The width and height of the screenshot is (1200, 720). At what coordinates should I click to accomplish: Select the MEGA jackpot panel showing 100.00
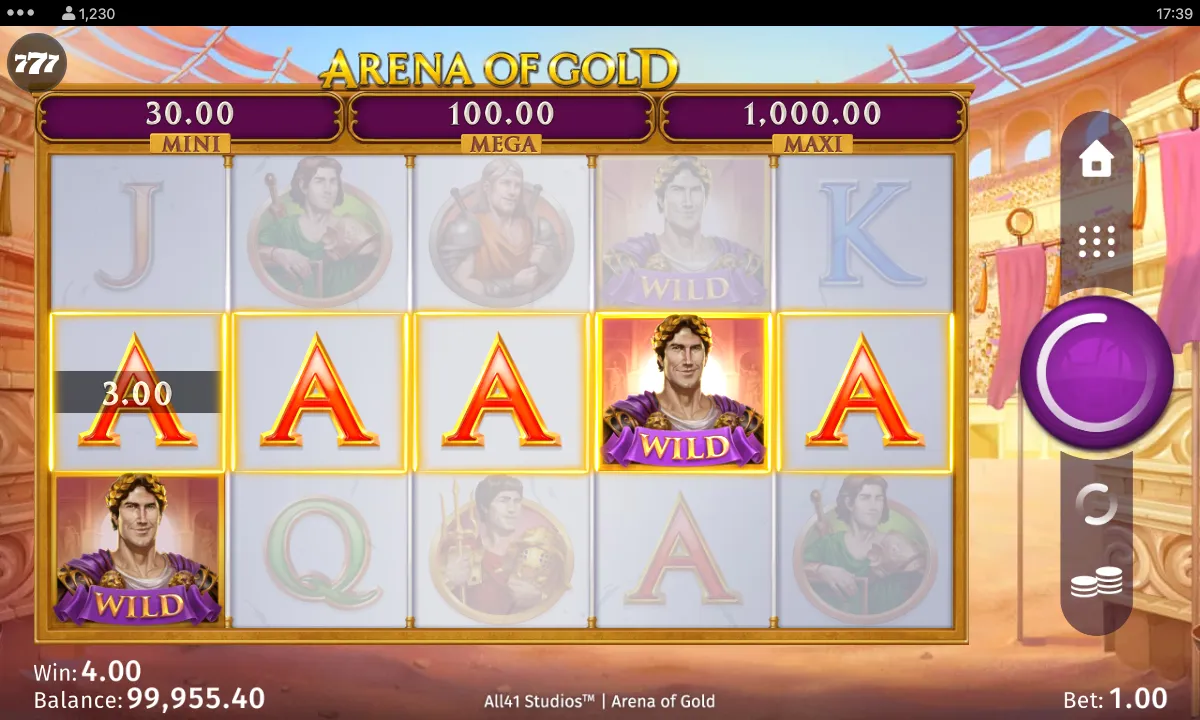[x=501, y=119]
